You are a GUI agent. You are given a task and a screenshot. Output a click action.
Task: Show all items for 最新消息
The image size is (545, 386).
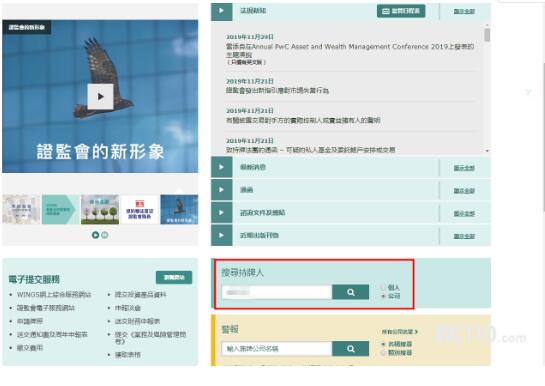[464, 168]
